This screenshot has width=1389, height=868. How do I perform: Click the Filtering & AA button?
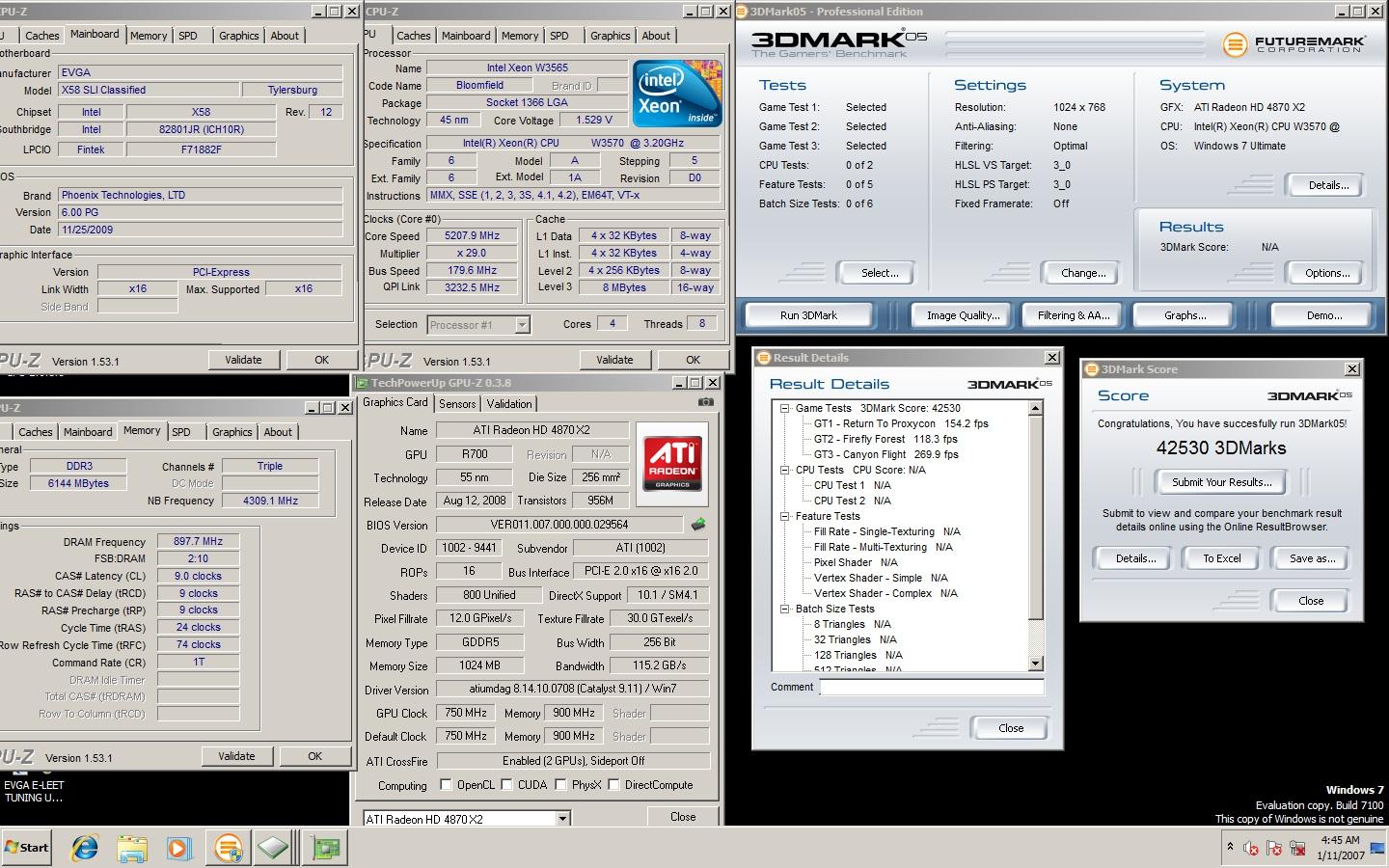coord(1073,315)
